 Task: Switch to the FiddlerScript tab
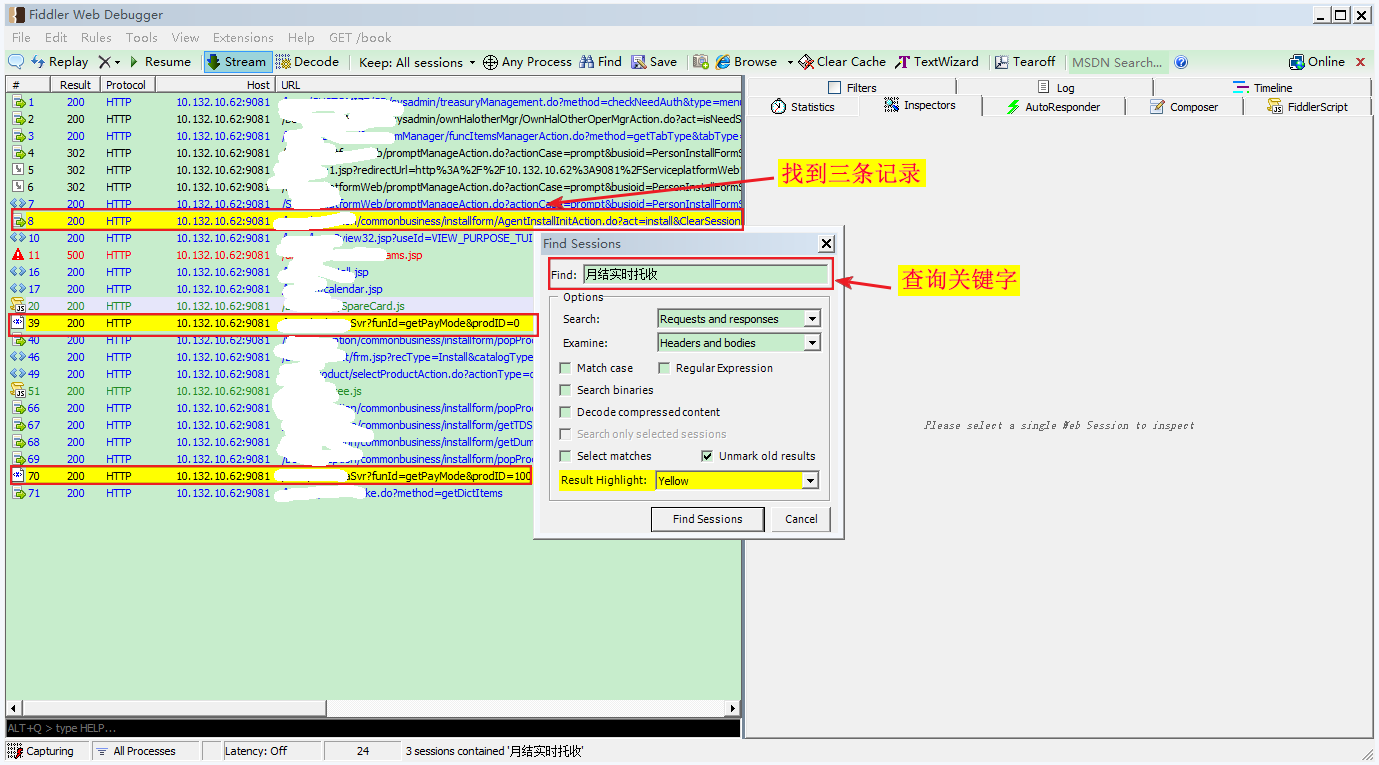(1307, 106)
